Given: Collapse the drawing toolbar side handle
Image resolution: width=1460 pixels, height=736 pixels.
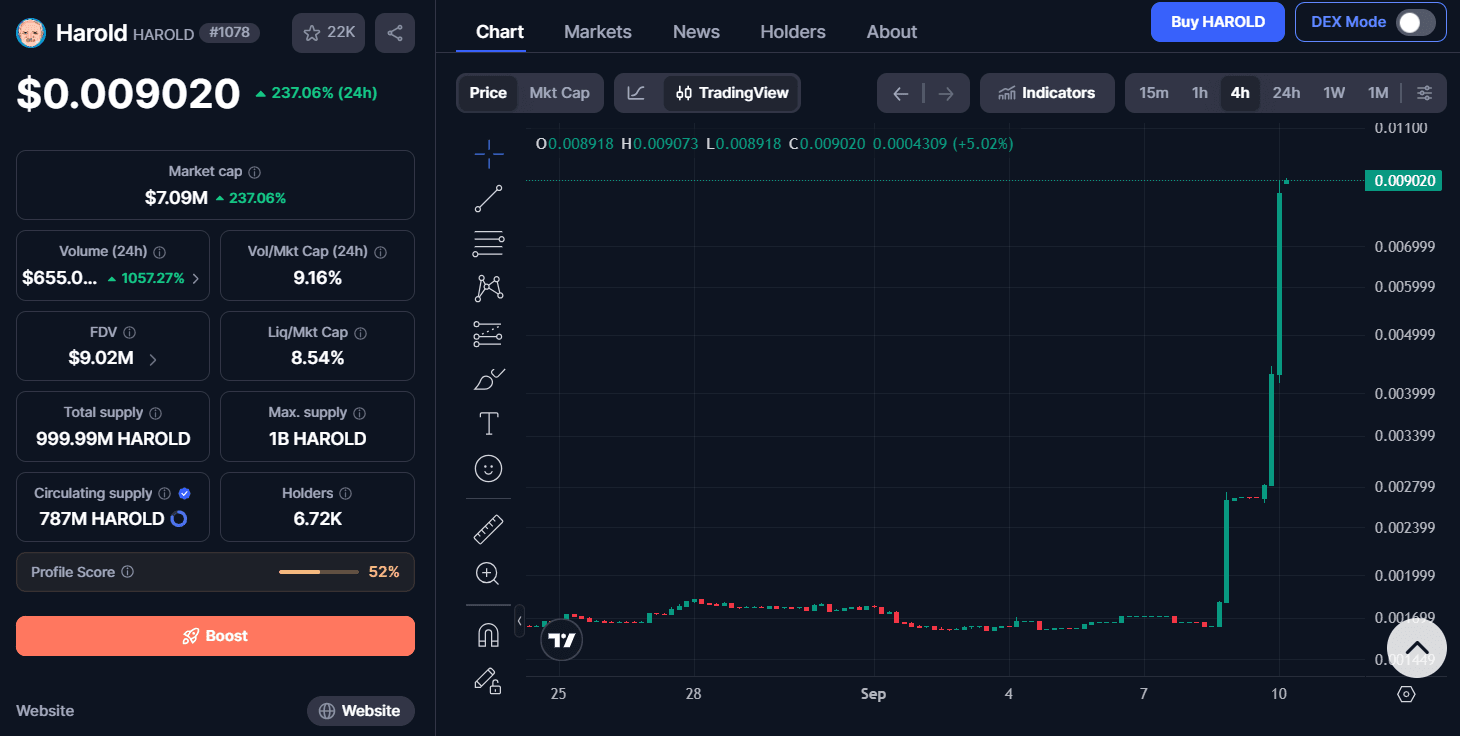Looking at the screenshot, I should 519,621.
